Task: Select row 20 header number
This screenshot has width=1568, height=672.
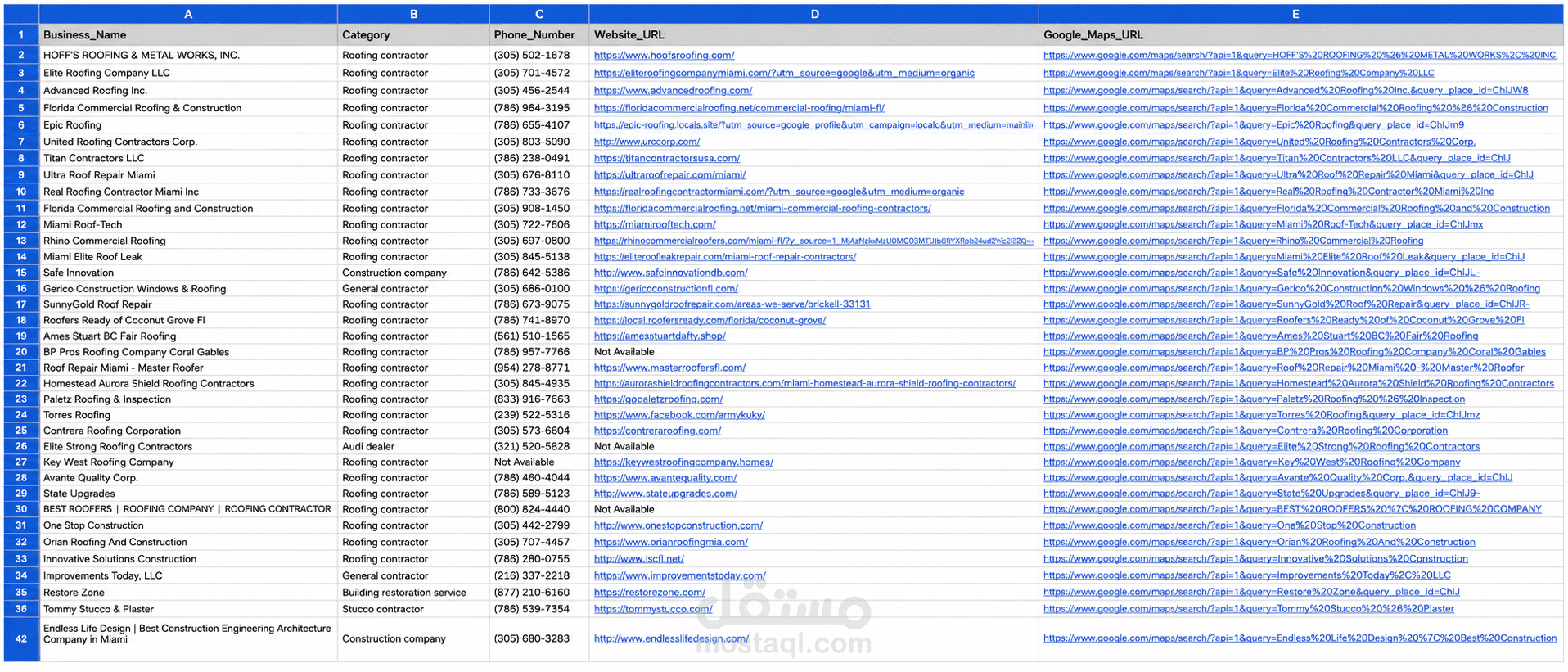Action: 21,352
